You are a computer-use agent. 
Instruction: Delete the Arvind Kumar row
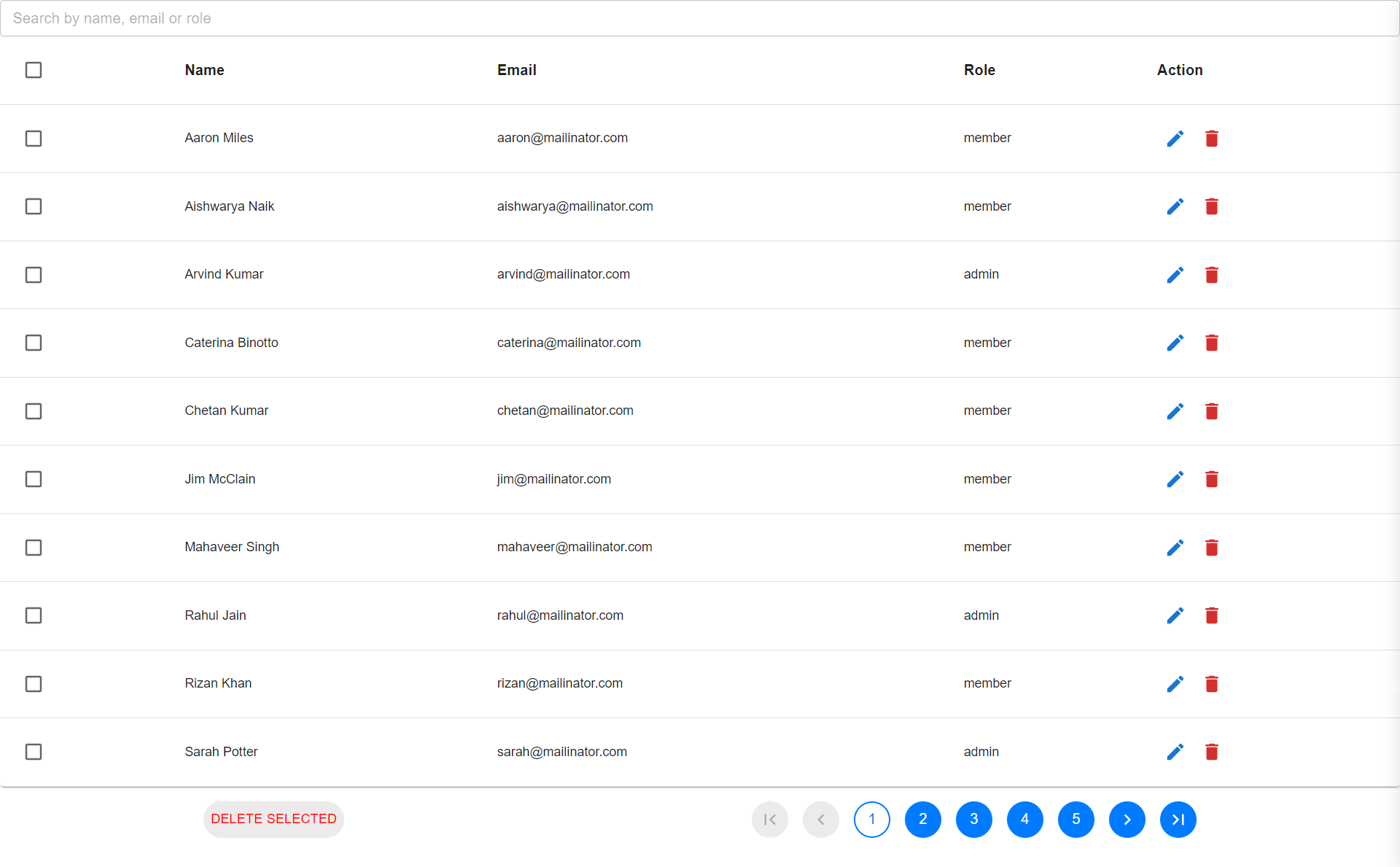(1211, 275)
